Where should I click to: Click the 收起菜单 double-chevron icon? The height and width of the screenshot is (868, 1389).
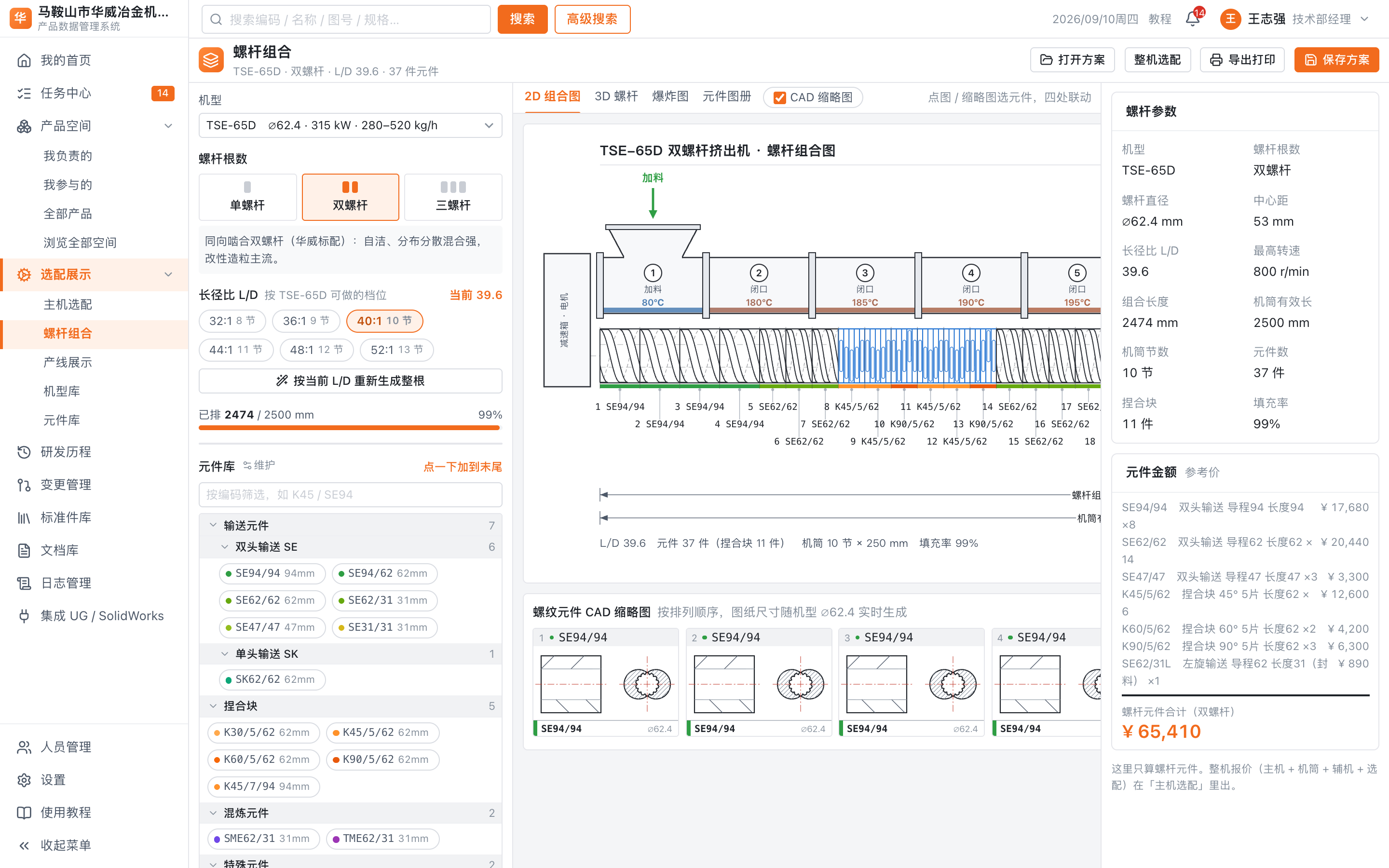[24, 844]
